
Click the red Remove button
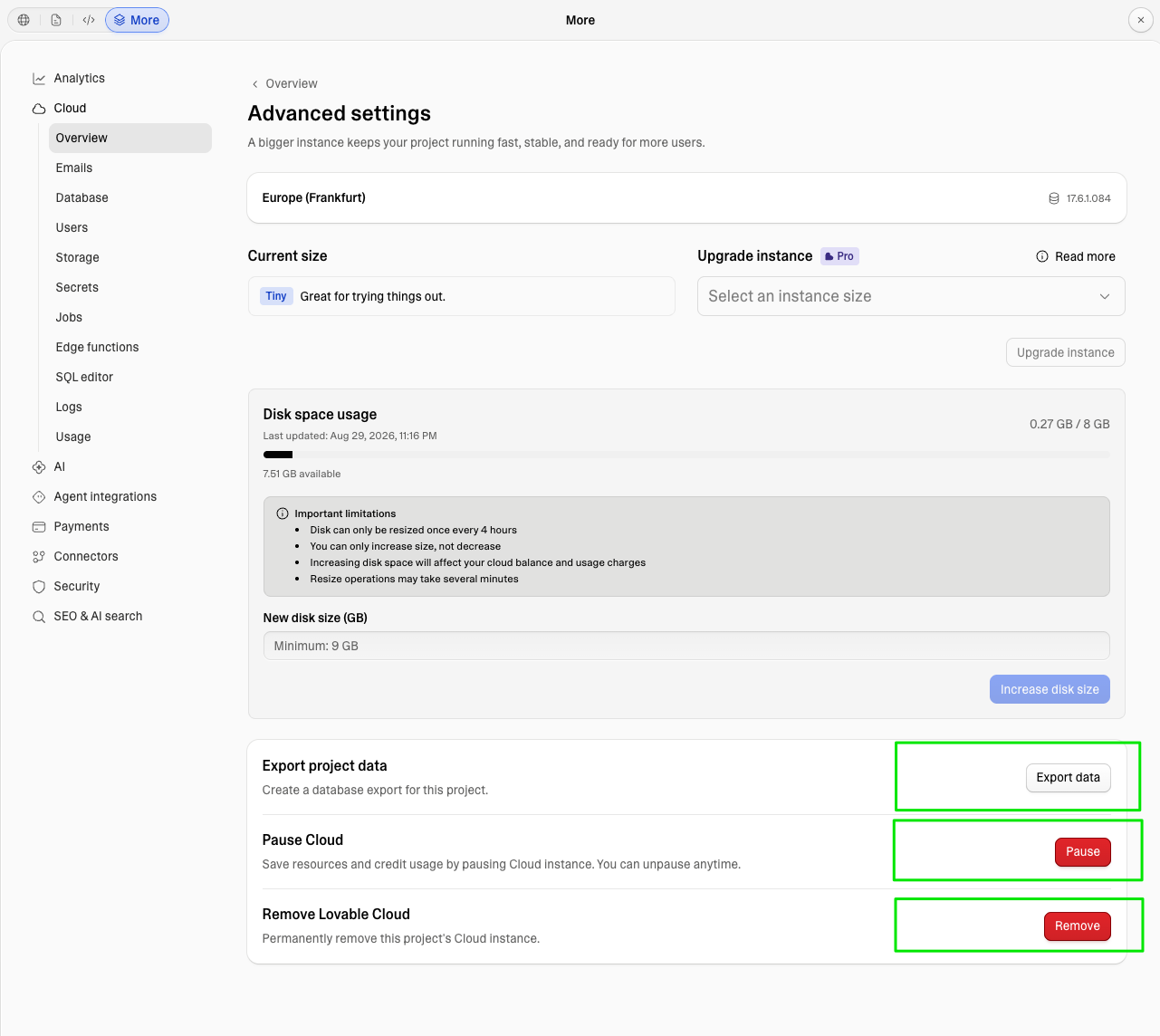tap(1078, 926)
